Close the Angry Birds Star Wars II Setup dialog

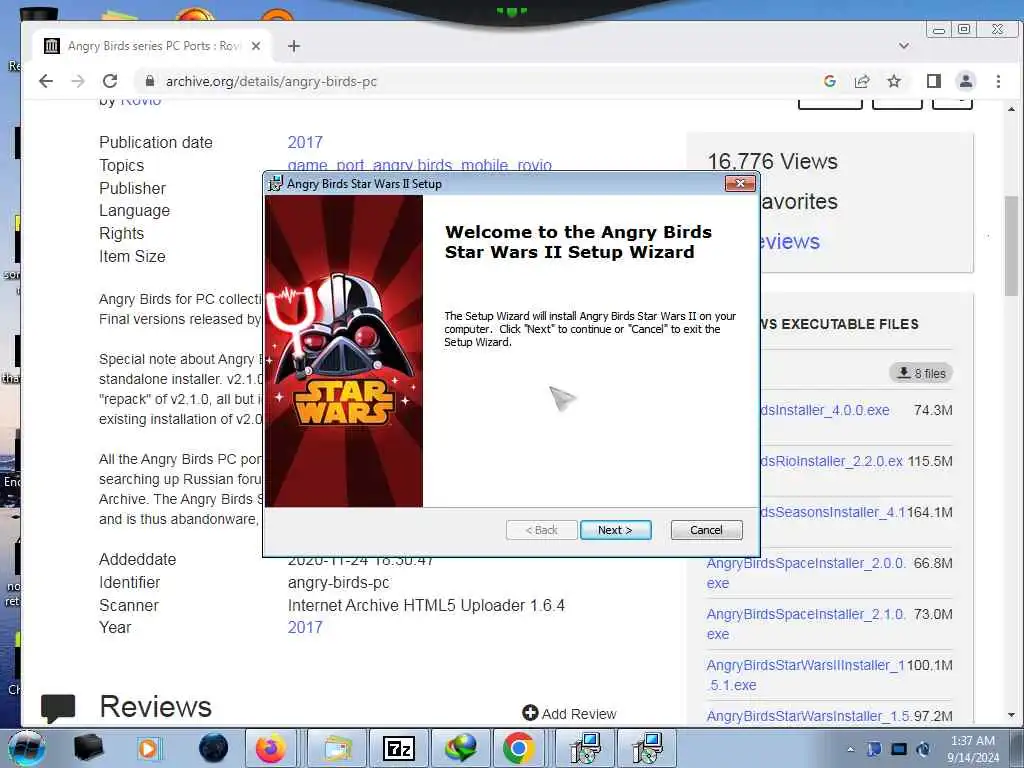point(740,184)
